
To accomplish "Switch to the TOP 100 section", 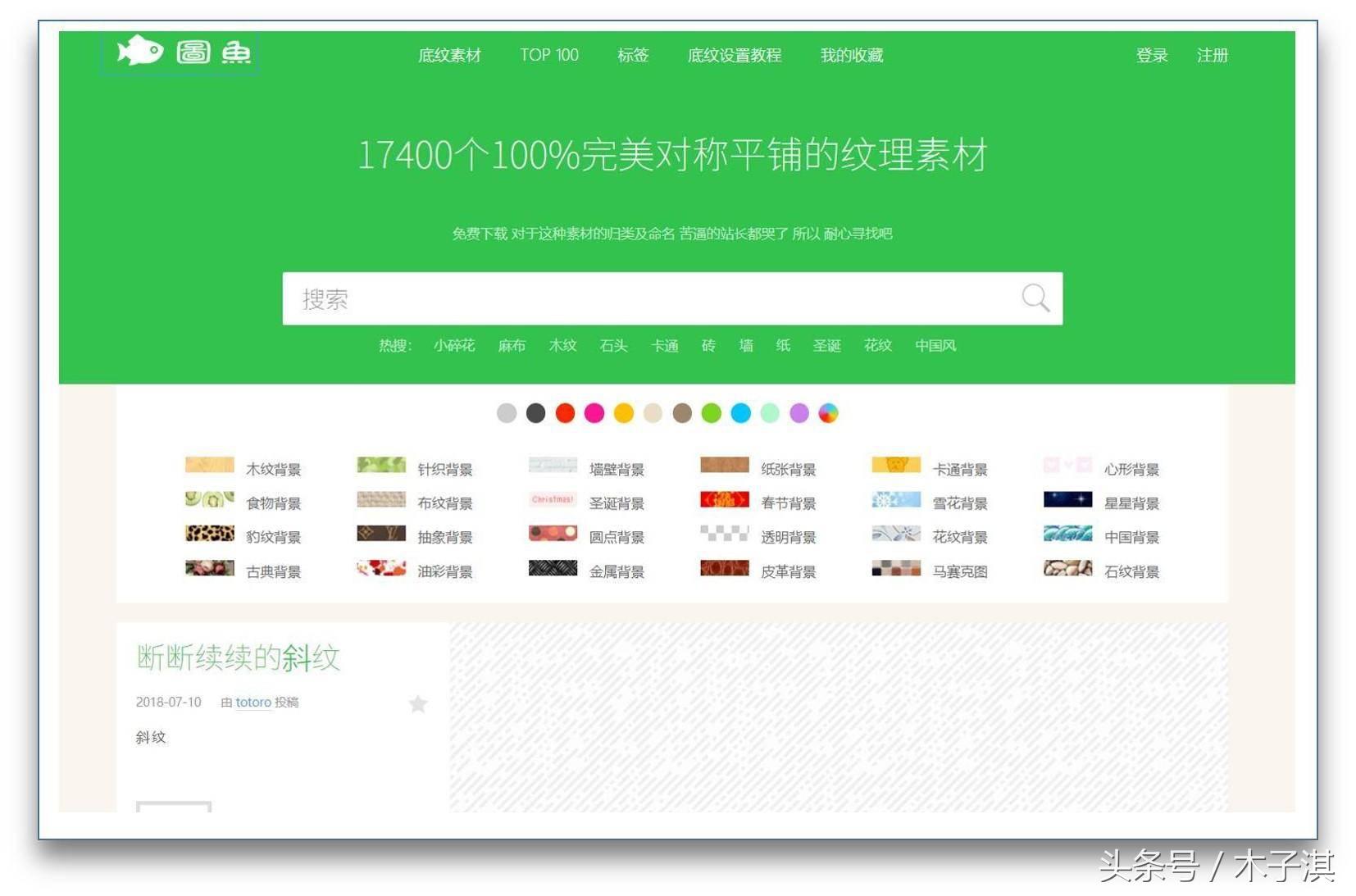I will point(548,55).
